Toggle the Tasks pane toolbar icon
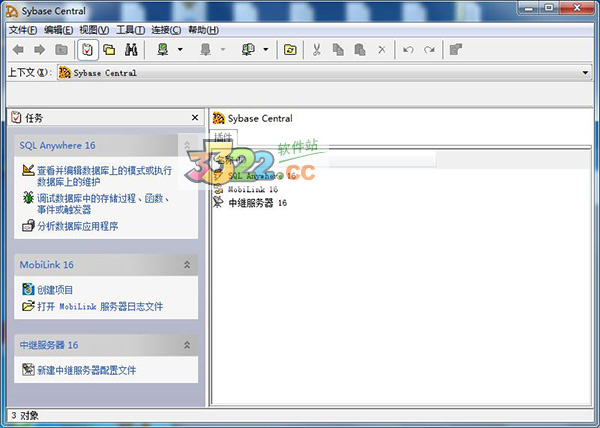This screenshot has width=600, height=428. tap(88, 50)
